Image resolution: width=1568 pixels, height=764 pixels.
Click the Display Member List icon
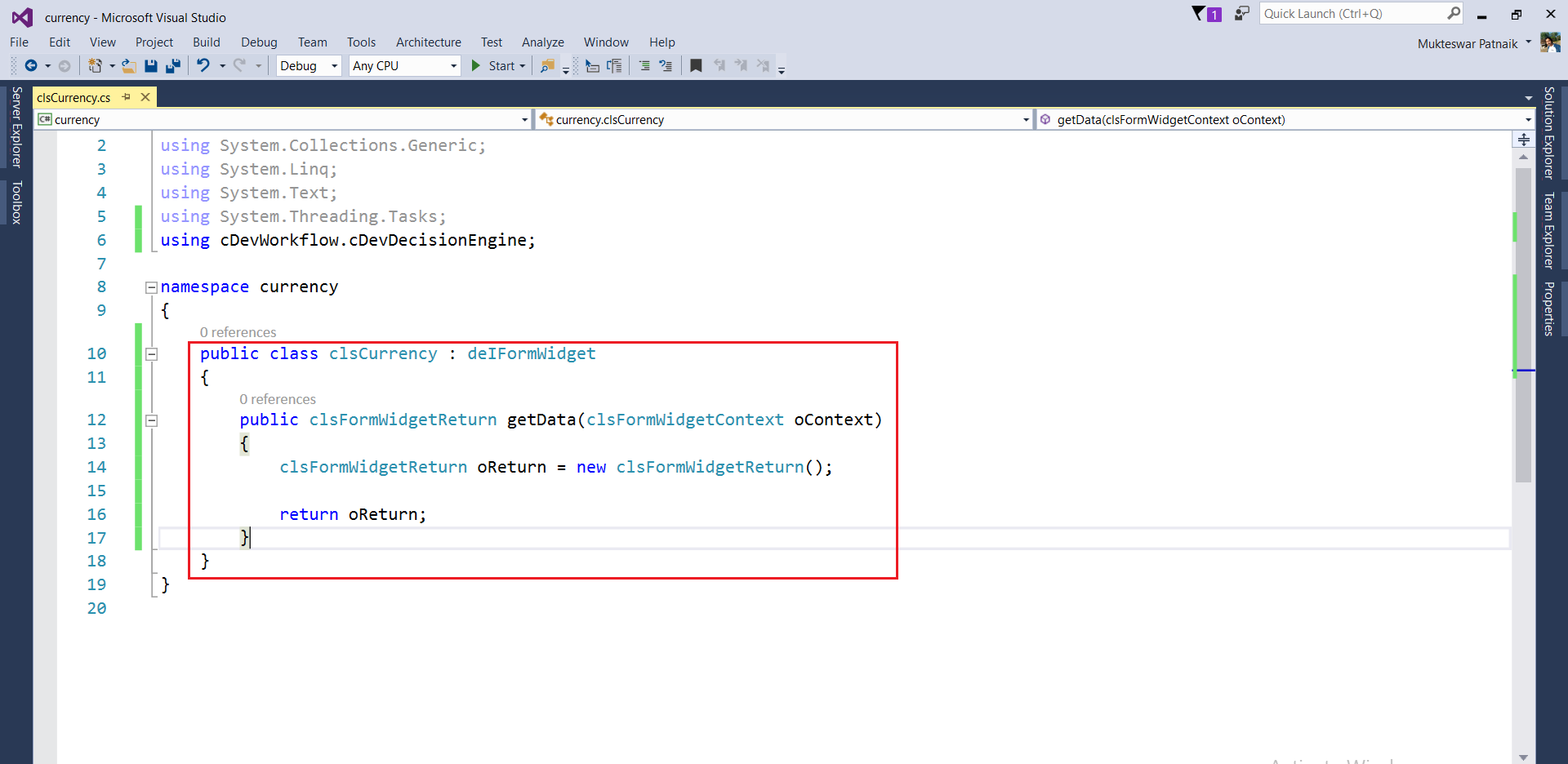[x=593, y=66]
